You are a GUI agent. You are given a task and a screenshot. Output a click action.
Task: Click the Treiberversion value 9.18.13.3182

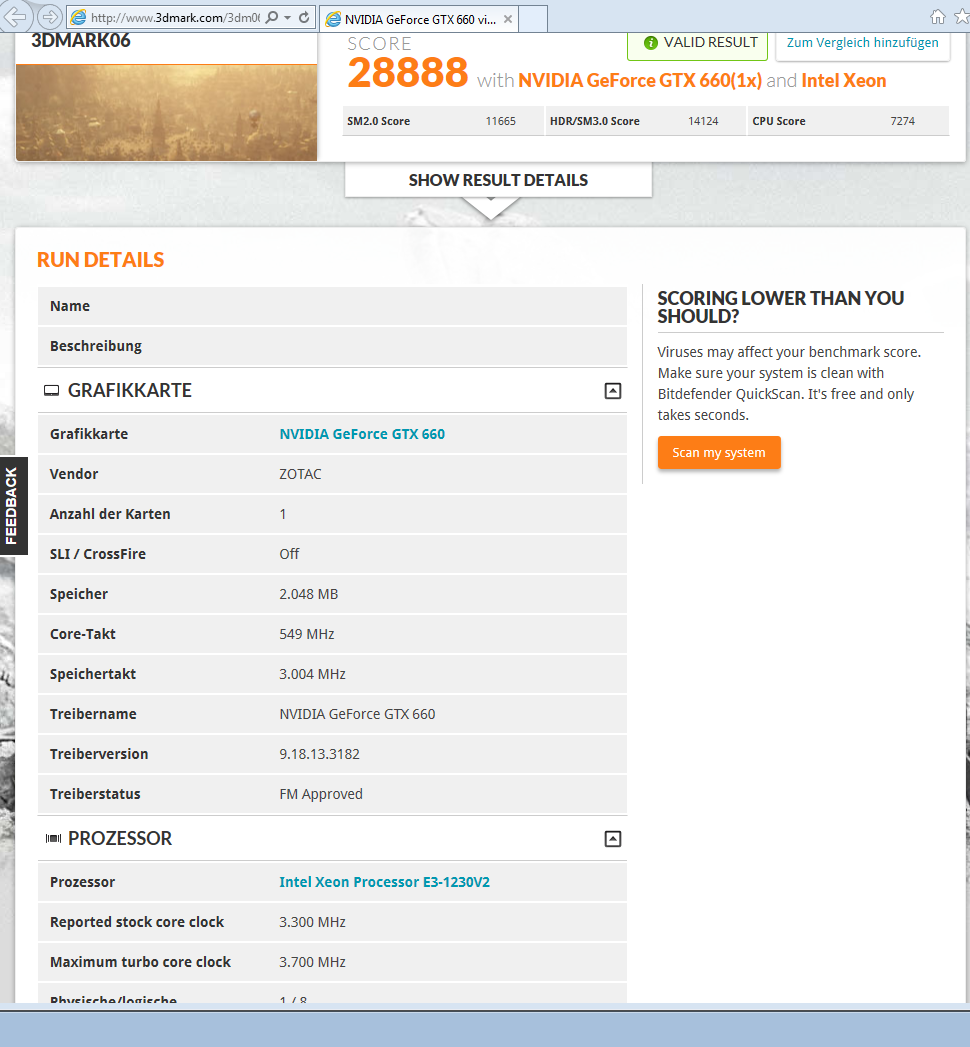tap(319, 755)
